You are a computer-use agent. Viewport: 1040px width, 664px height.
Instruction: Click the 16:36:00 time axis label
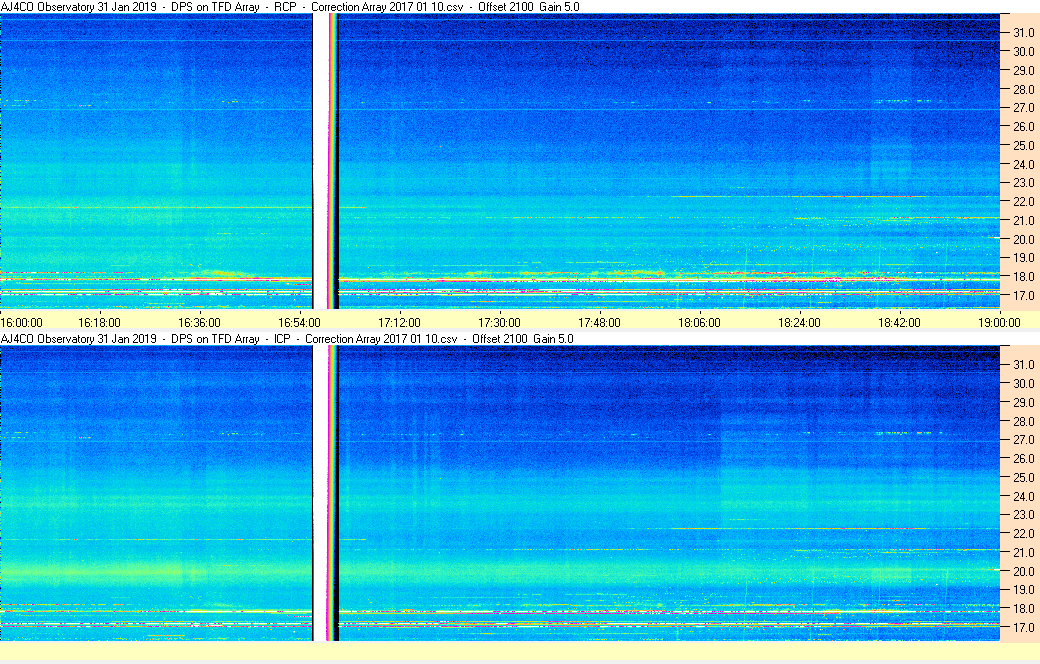pos(199,323)
